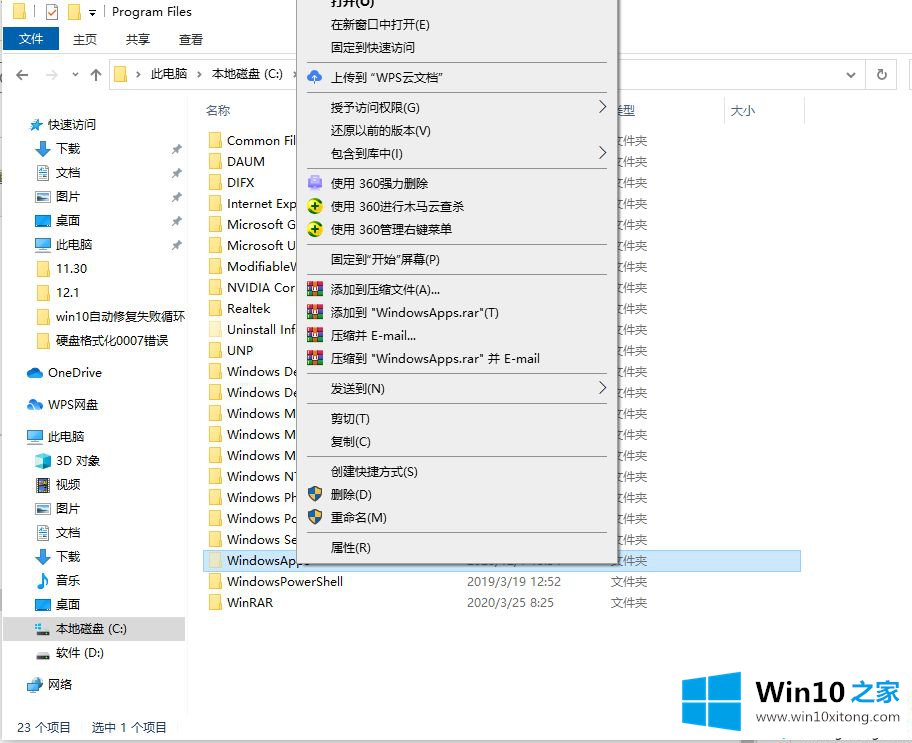Screen dimensions: 912x743
Task: Click the 360 force delete icon
Action: point(315,183)
